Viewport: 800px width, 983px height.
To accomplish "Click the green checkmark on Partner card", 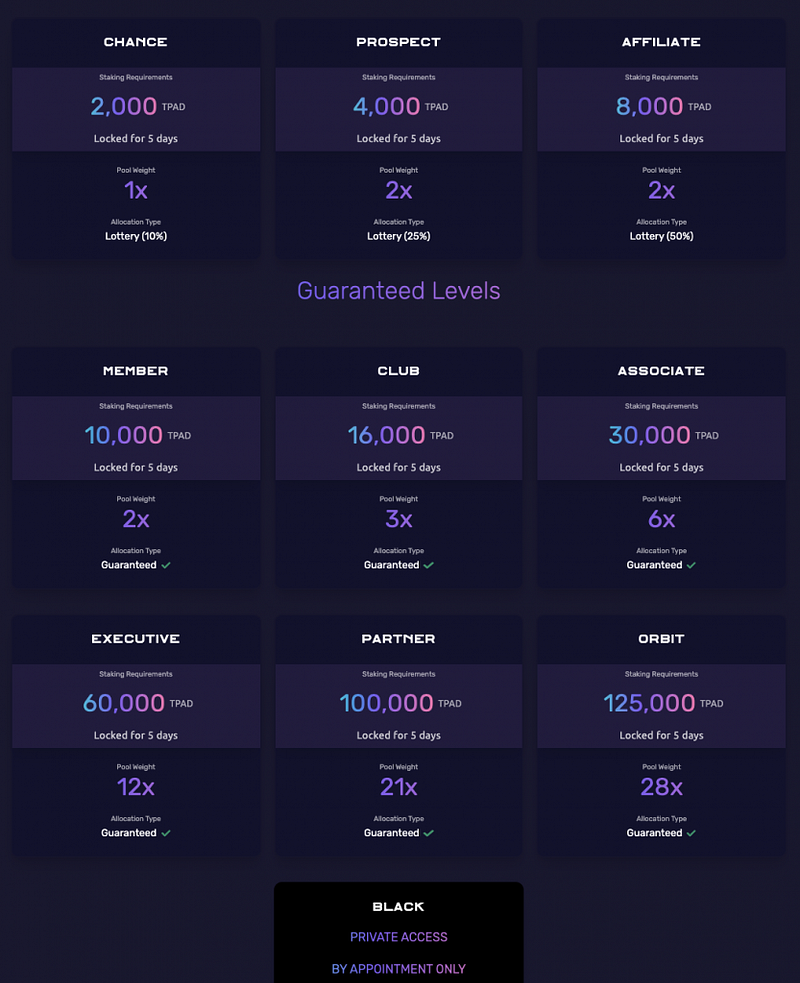I will pyautogui.click(x=428, y=833).
